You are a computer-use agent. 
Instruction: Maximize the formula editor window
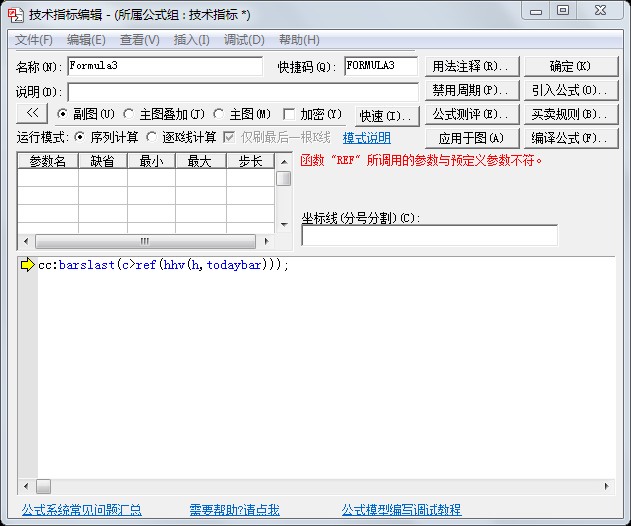(563, 10)
